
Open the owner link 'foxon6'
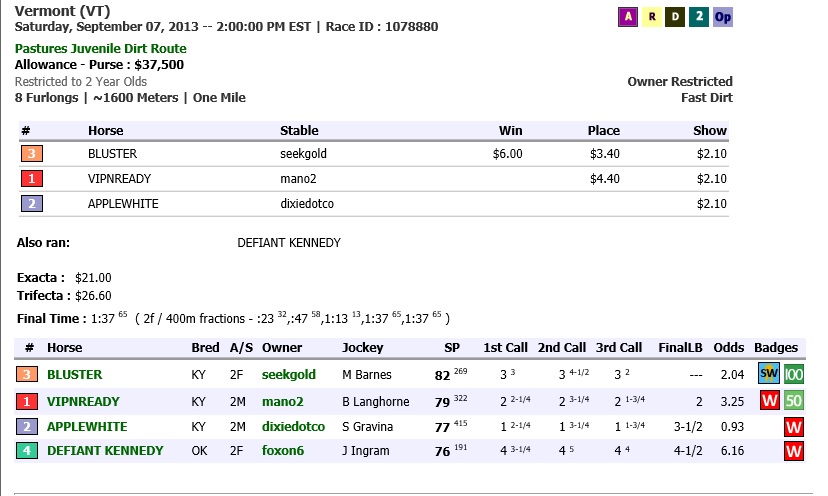click(x=283, y=451)
